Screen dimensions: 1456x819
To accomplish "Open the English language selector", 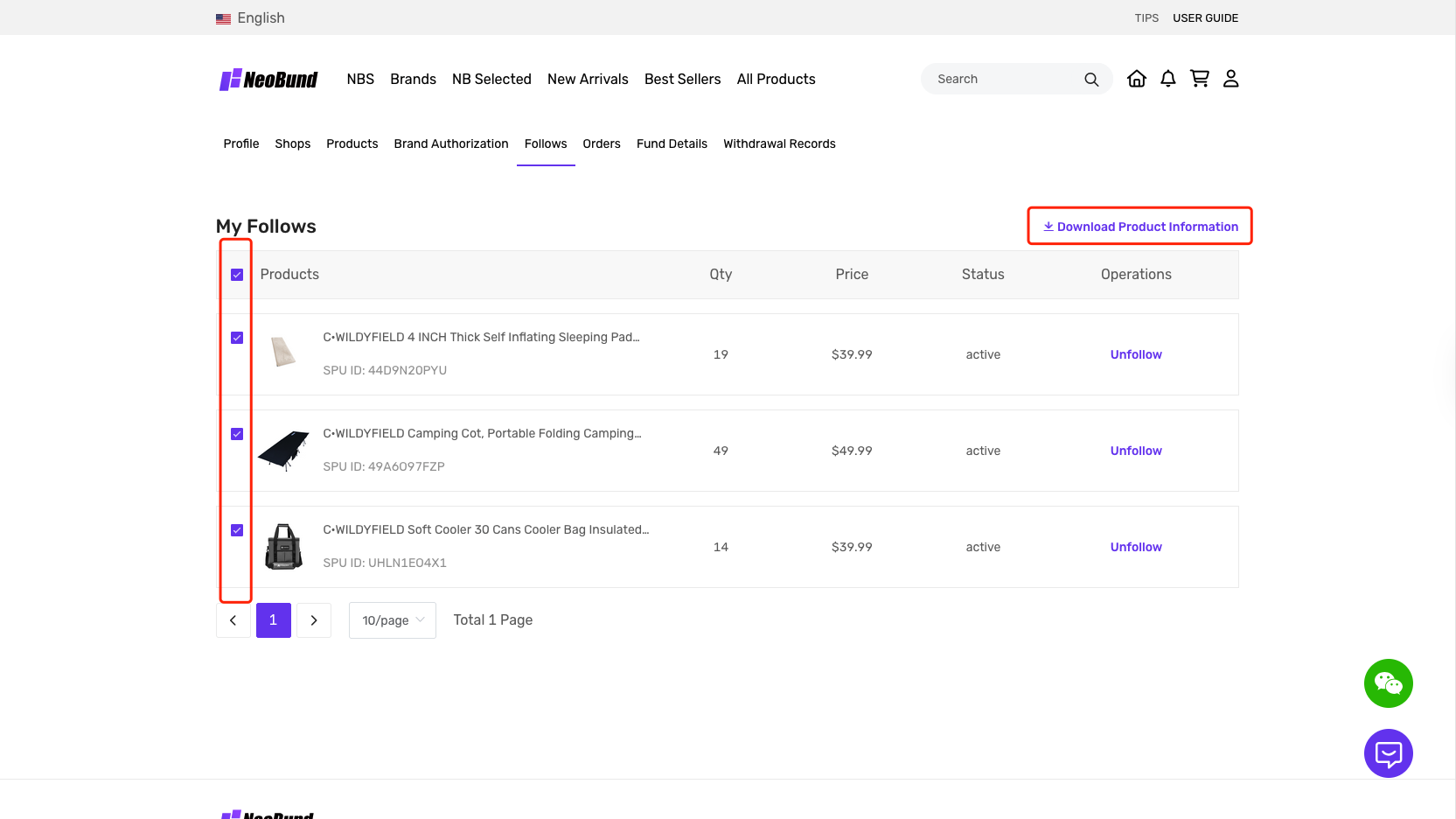I will coord(261,18).
